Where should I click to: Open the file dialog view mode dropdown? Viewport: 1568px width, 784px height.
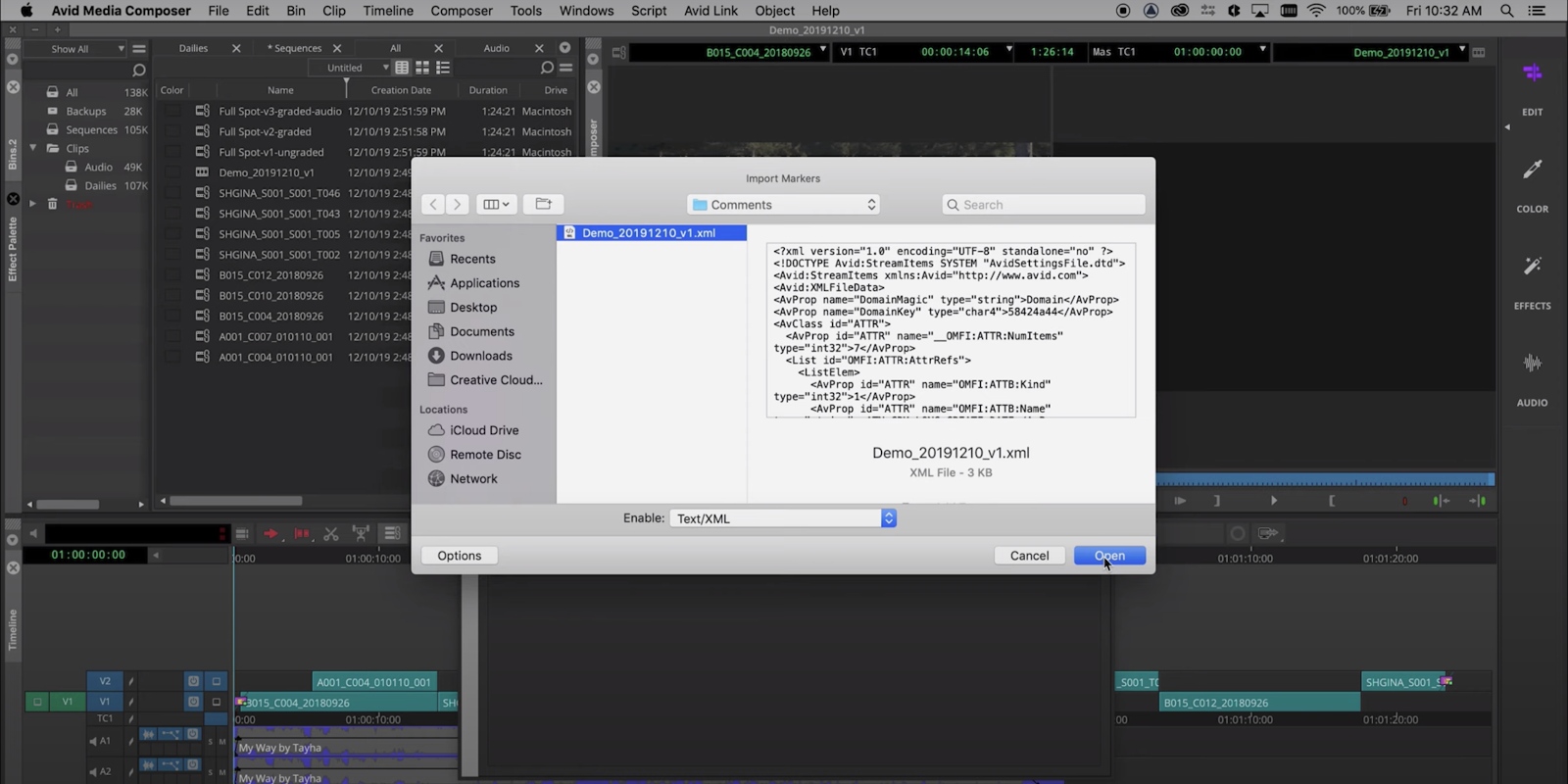click(496, 204)
